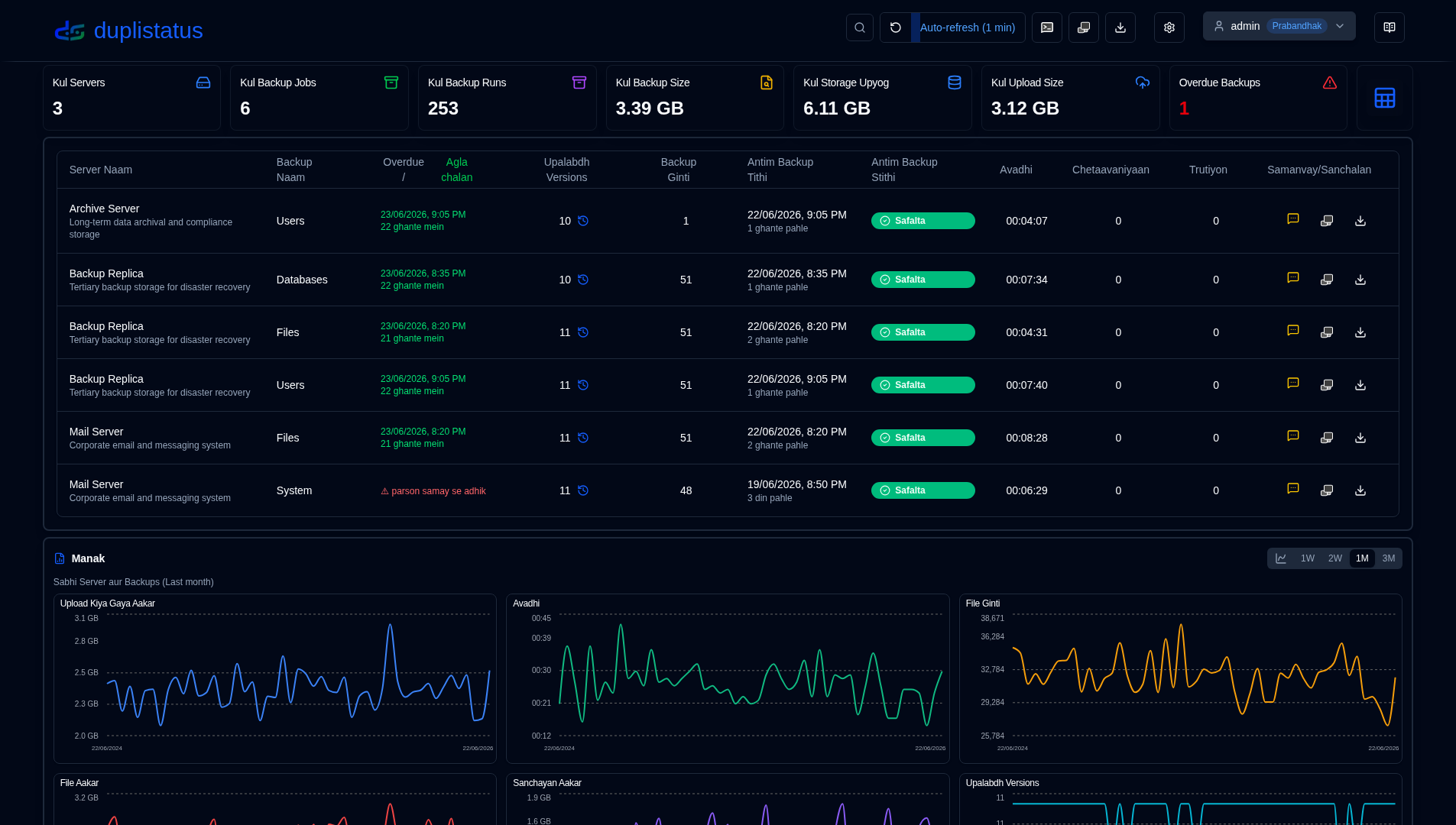Open the stacked-windows icon in the header
Image resolution: width=1456 pixels, height=825 pixels.
point(1084,27)
